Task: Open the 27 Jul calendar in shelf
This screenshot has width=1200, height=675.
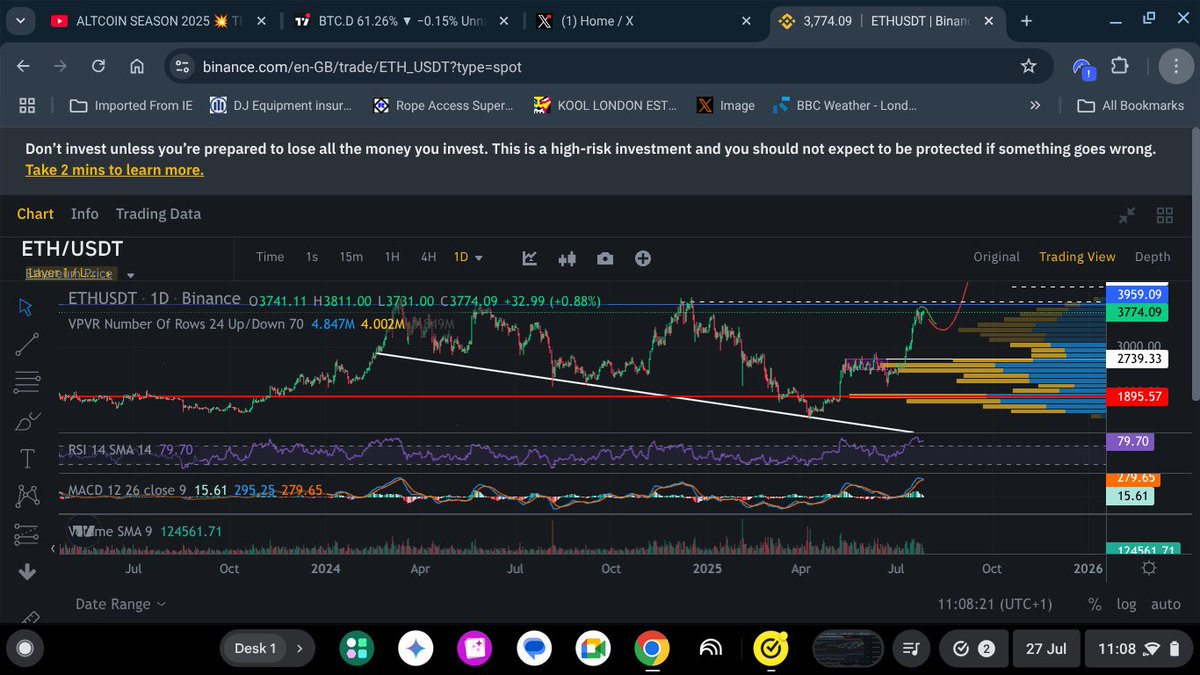Action: 1046,648
